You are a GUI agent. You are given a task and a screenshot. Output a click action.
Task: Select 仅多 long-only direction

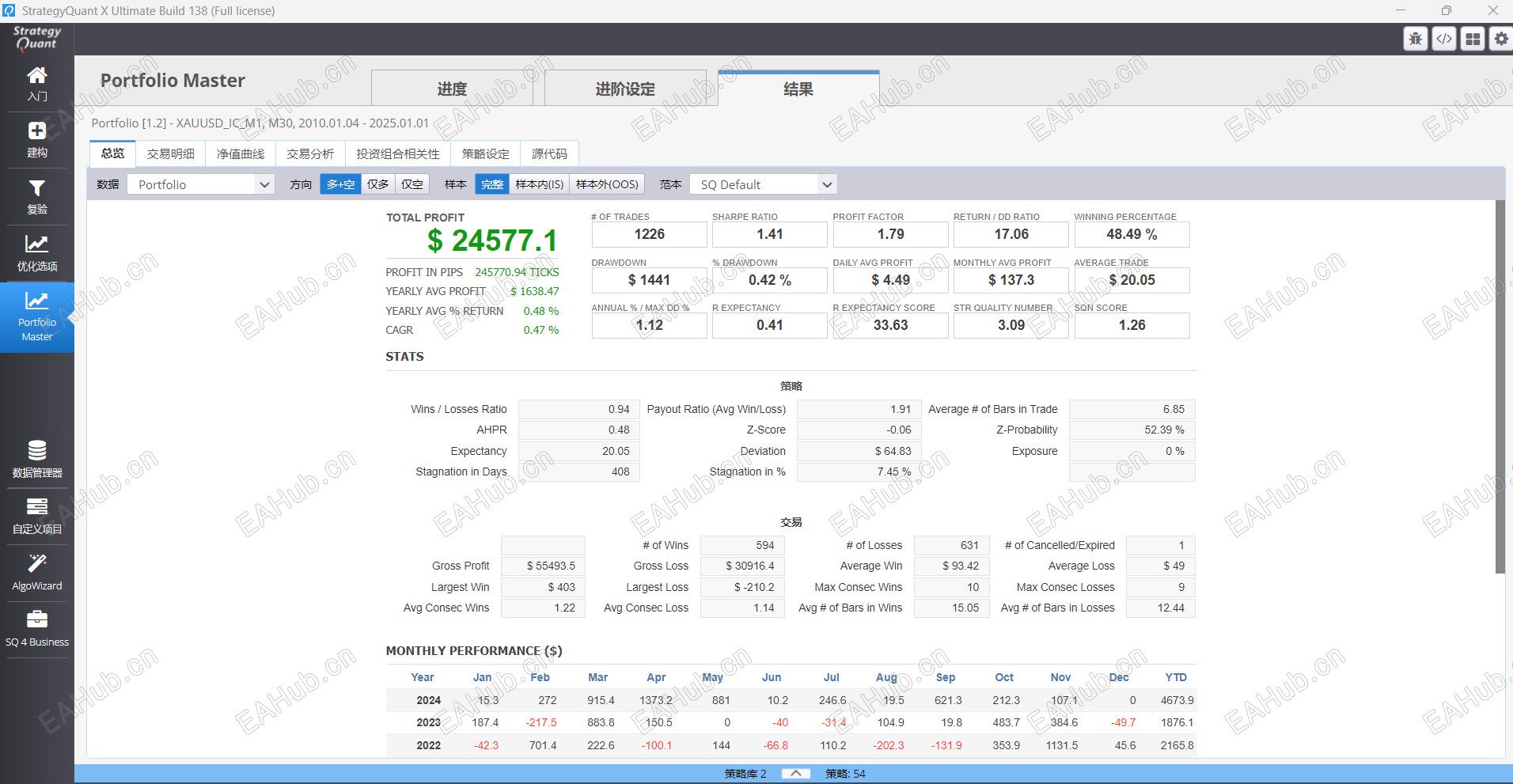point(378,184)
